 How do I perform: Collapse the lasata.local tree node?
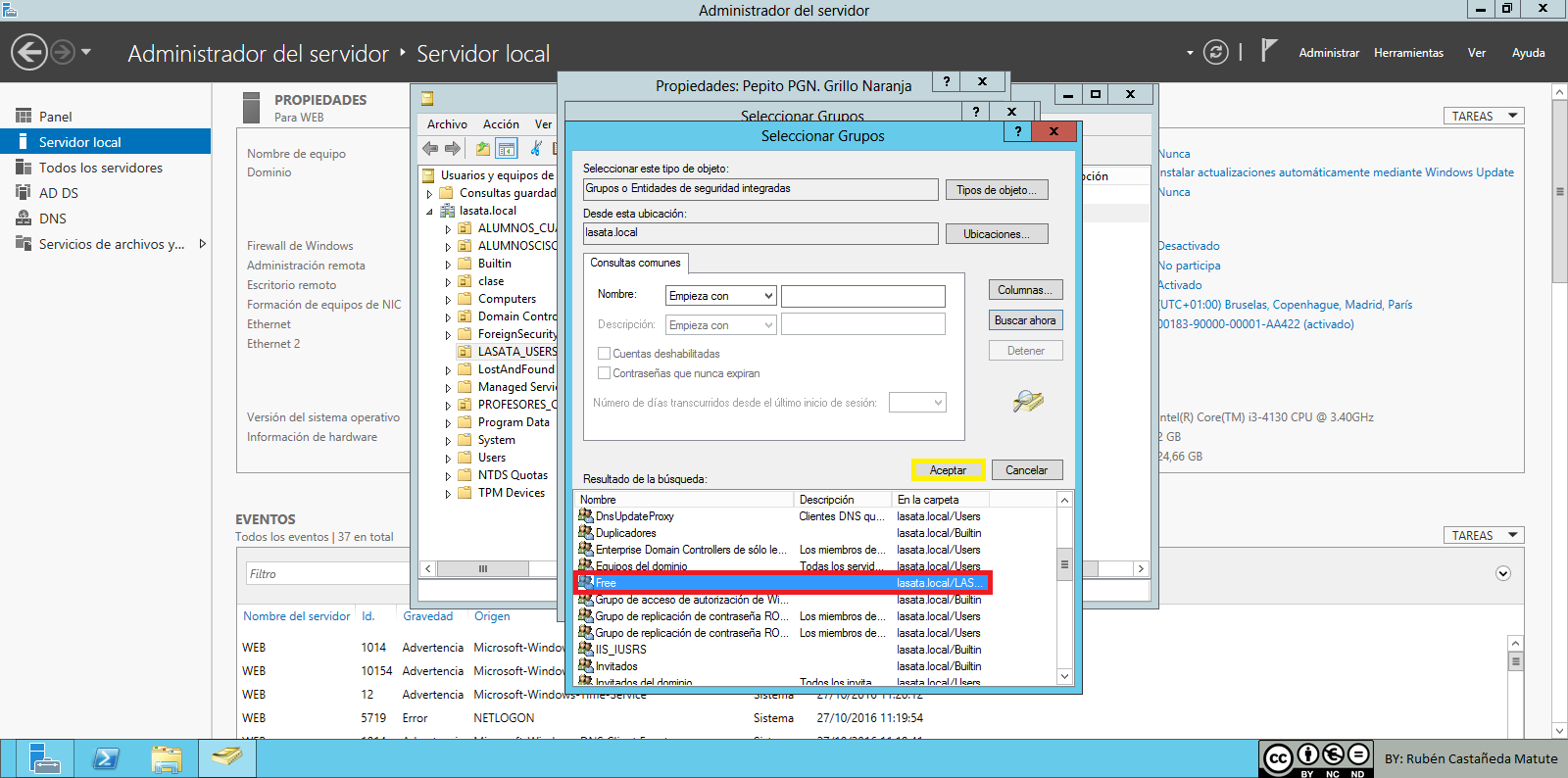pos(429,211)
